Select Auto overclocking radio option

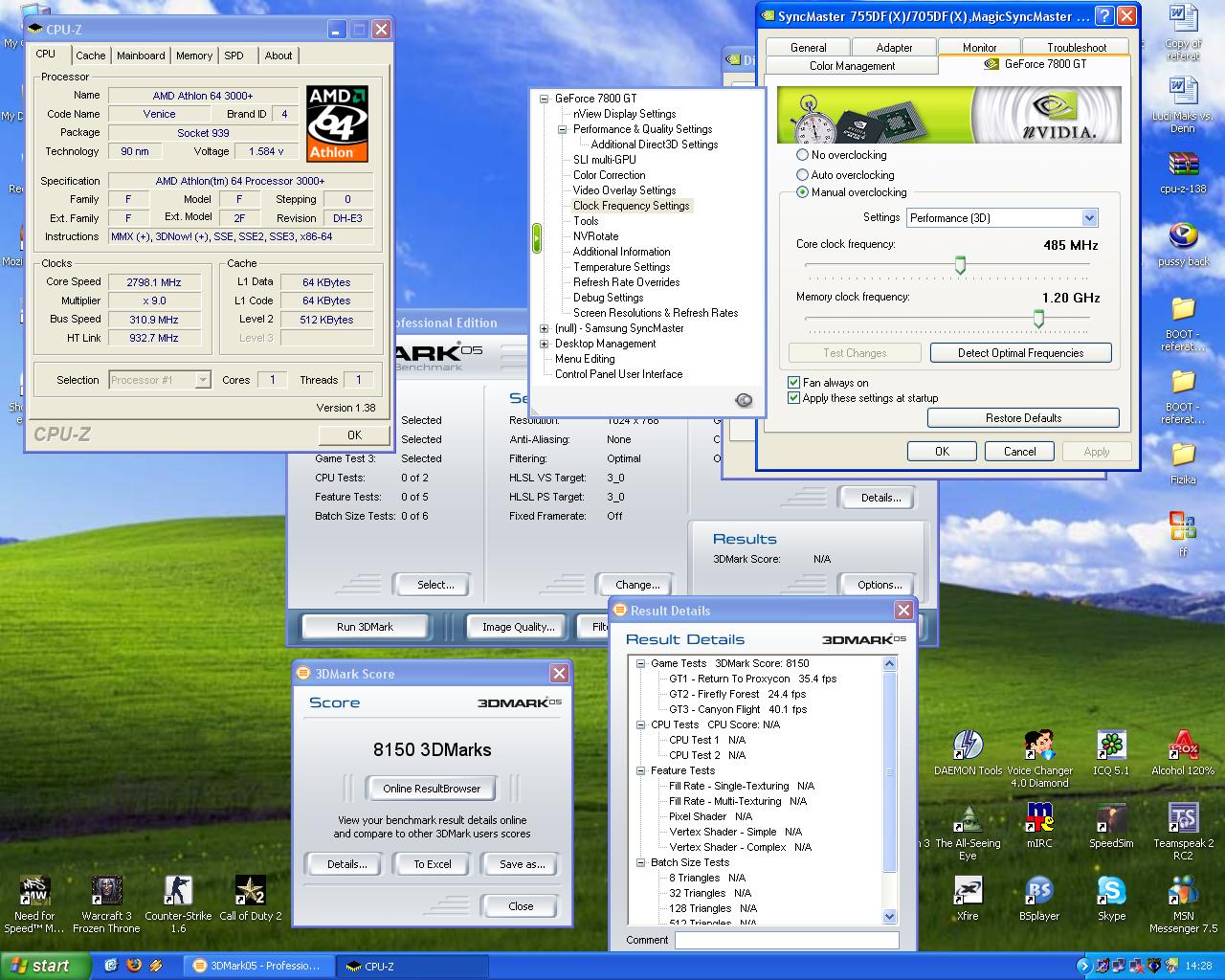tap(802, 175)
